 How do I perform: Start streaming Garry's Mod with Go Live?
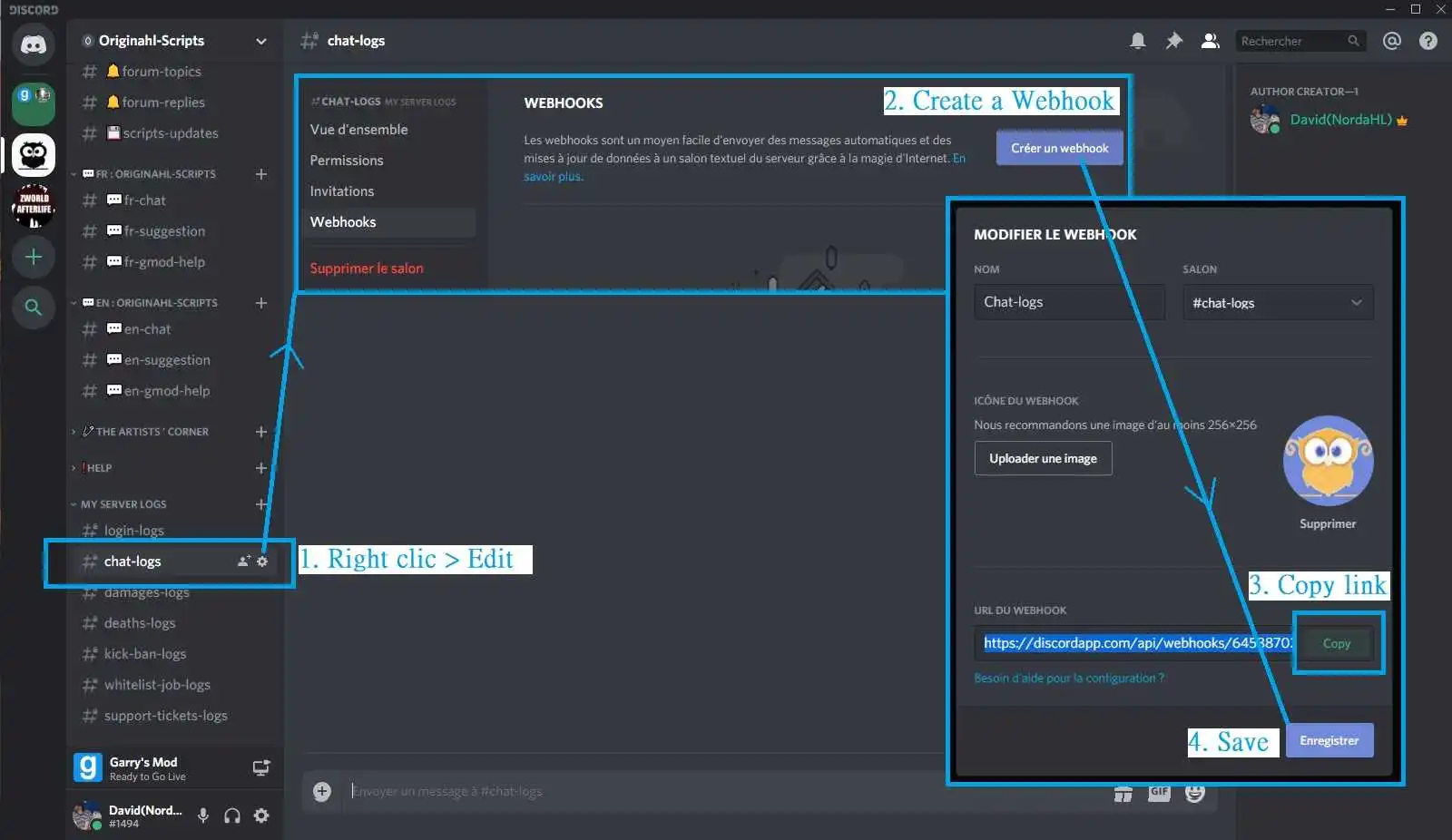[x=260, y=767]
